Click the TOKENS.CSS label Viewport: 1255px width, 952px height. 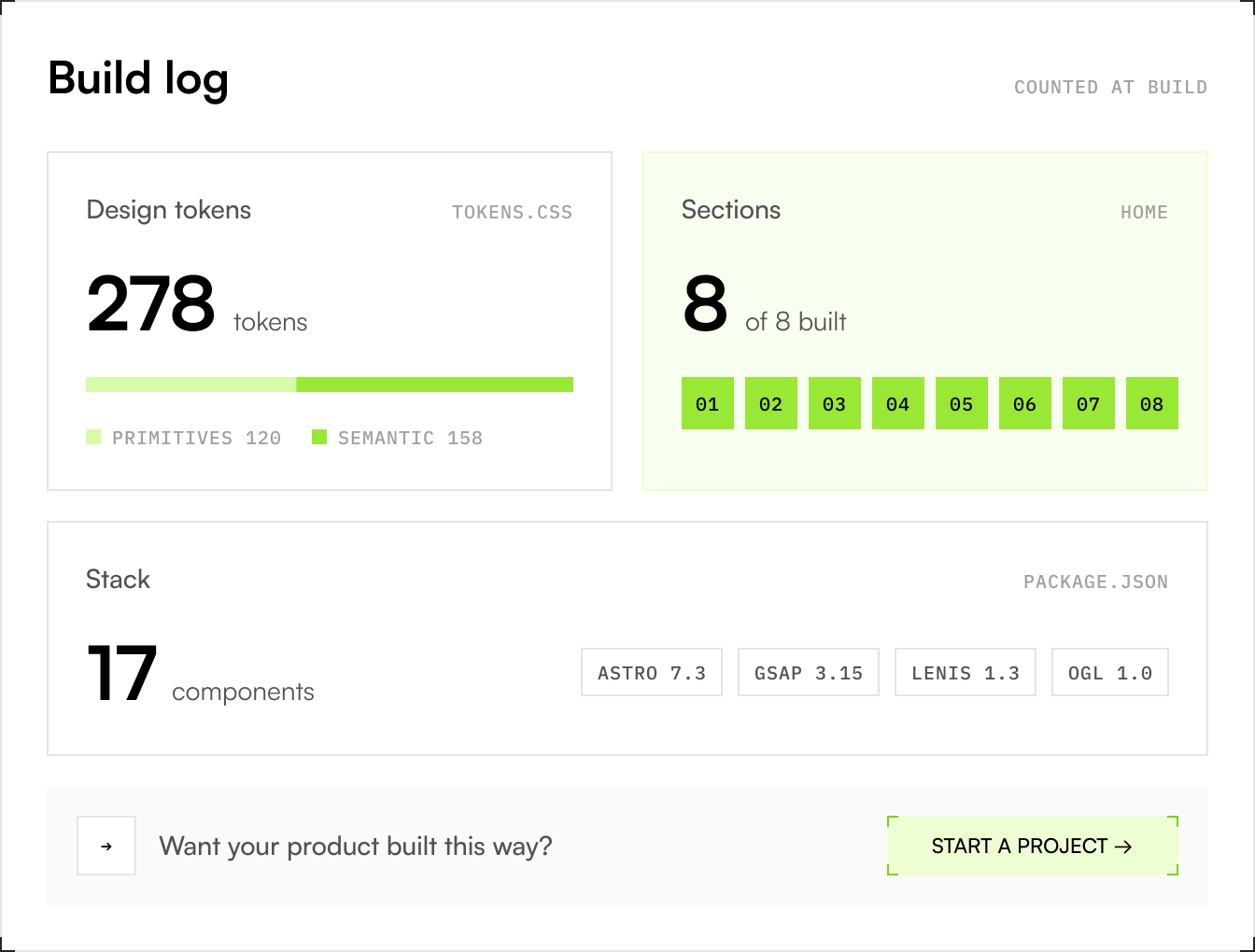(x=513, y=212)
